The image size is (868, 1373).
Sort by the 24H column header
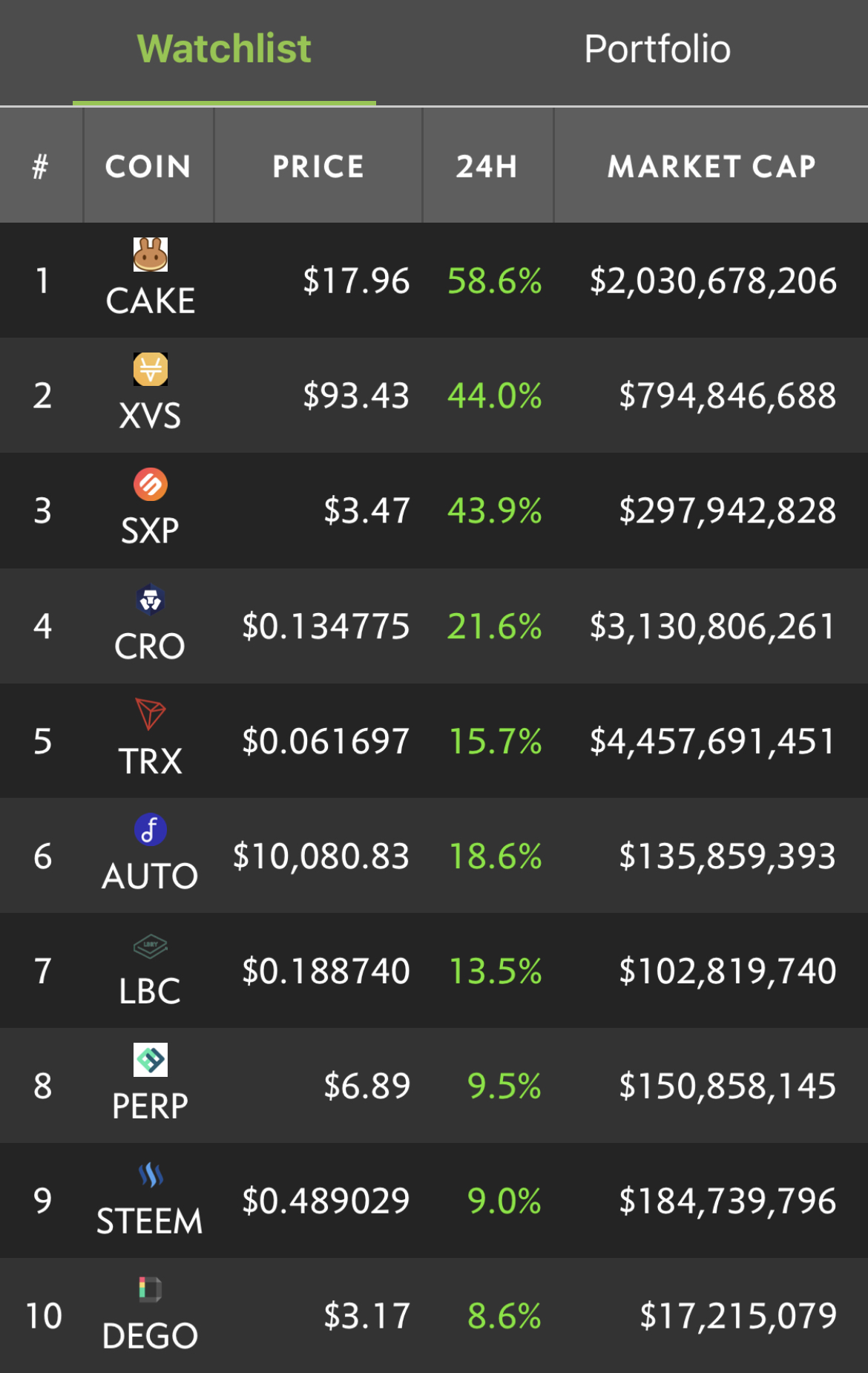click(x=487, y=166)
